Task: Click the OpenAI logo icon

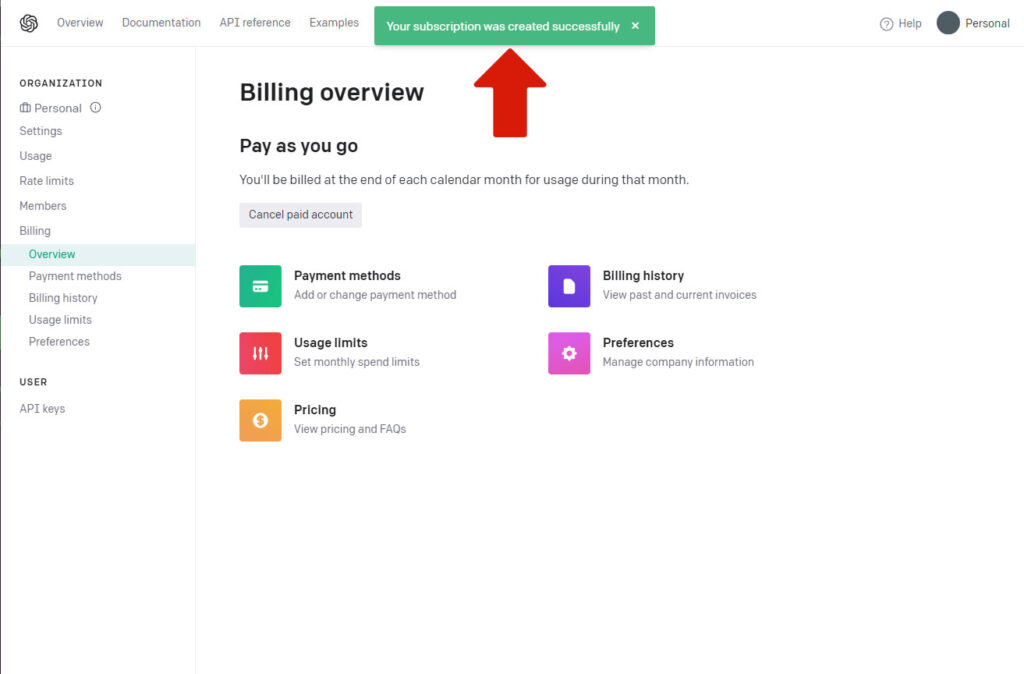Action: click(28, 23)
